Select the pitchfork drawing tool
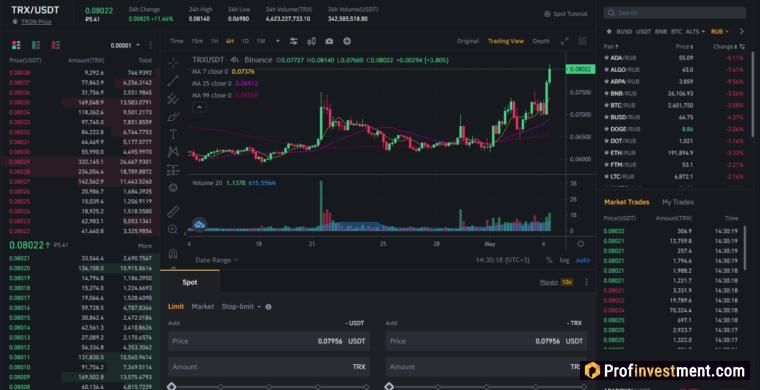The image size is (760, 390). point(173,99)
